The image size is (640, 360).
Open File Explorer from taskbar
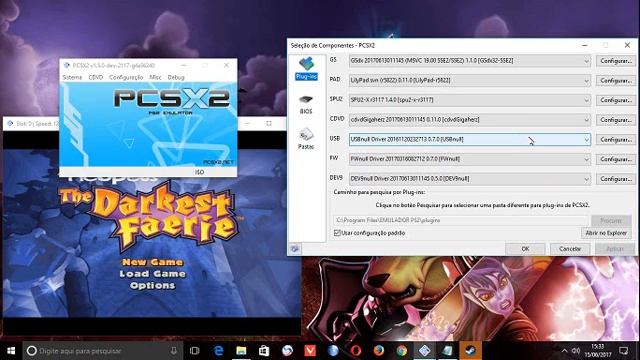tap(241, 351)
